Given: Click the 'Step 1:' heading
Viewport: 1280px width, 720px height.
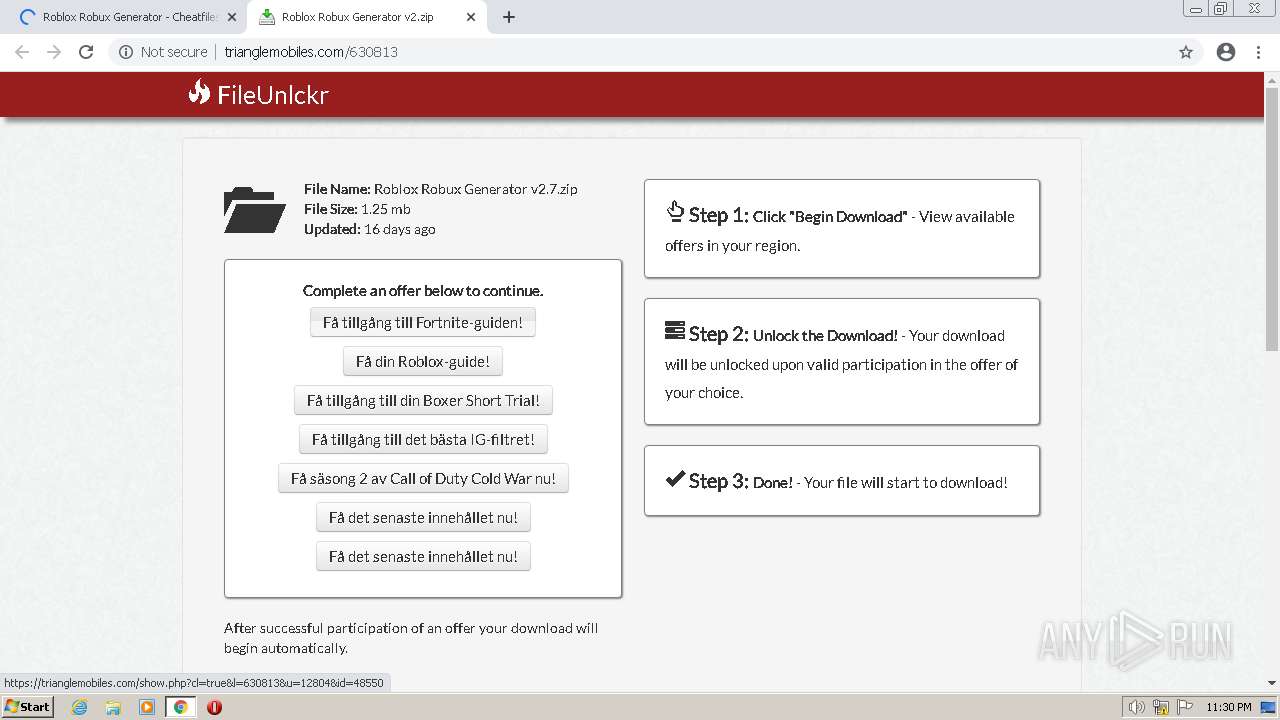Looking at the screenshot, I should pyautogui.click(x=718, y=215).
